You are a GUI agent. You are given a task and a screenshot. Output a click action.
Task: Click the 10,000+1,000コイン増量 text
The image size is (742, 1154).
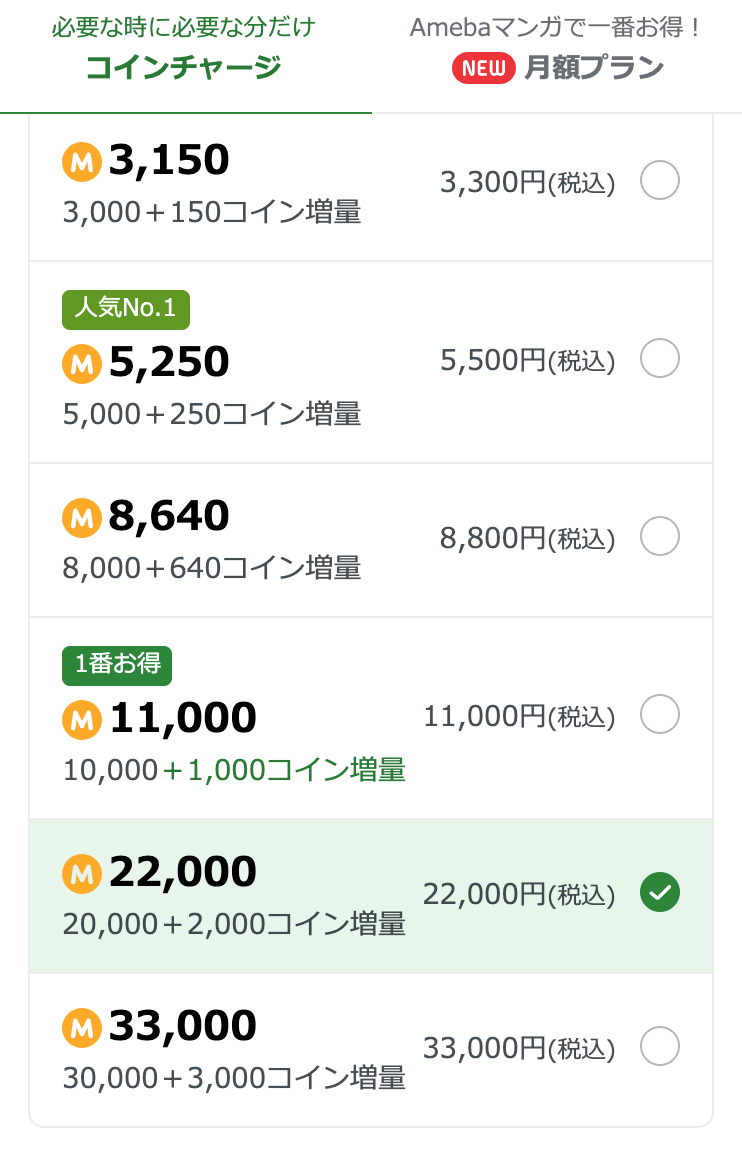pos(234,770)
